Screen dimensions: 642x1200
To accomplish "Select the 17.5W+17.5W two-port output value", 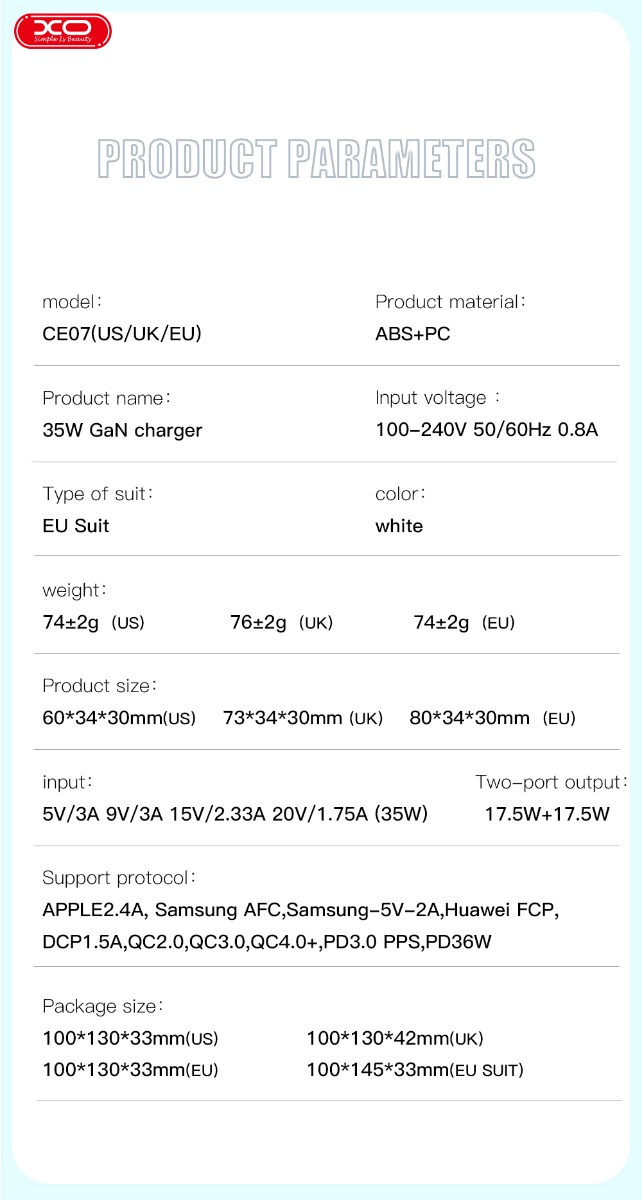I will click(547, 814).
